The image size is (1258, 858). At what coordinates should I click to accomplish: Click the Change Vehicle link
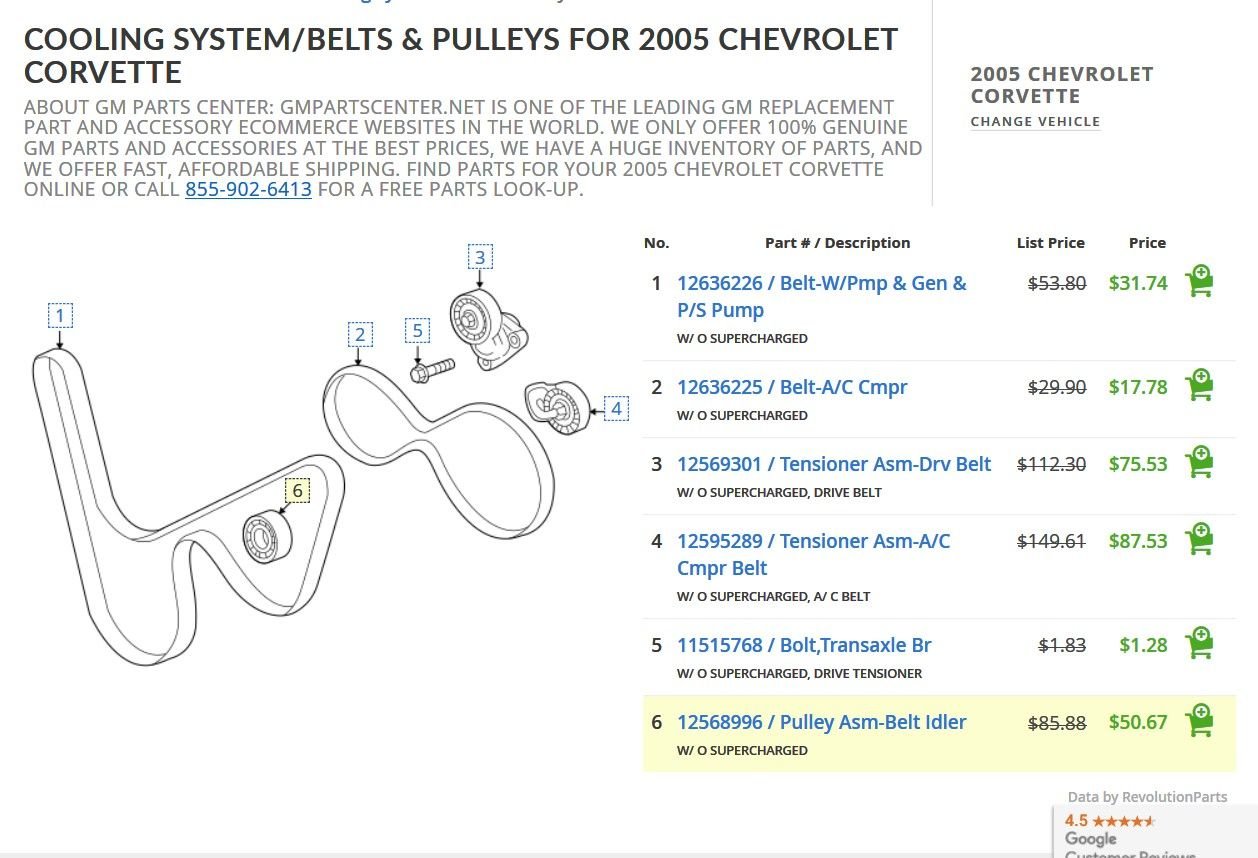click(x=1035, y=122)
